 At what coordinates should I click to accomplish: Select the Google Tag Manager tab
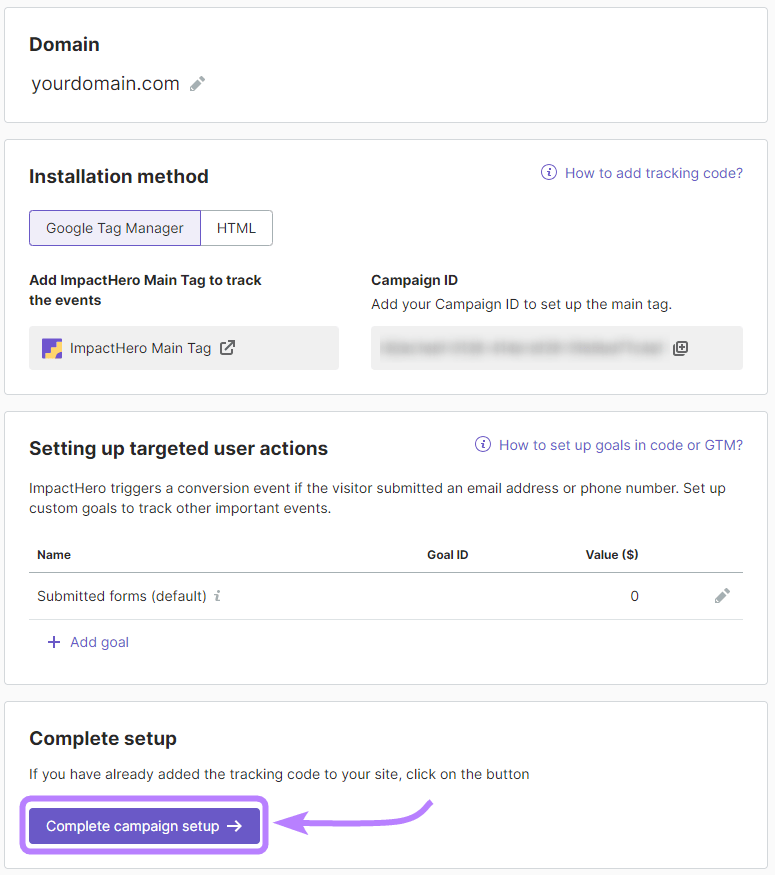114,228
